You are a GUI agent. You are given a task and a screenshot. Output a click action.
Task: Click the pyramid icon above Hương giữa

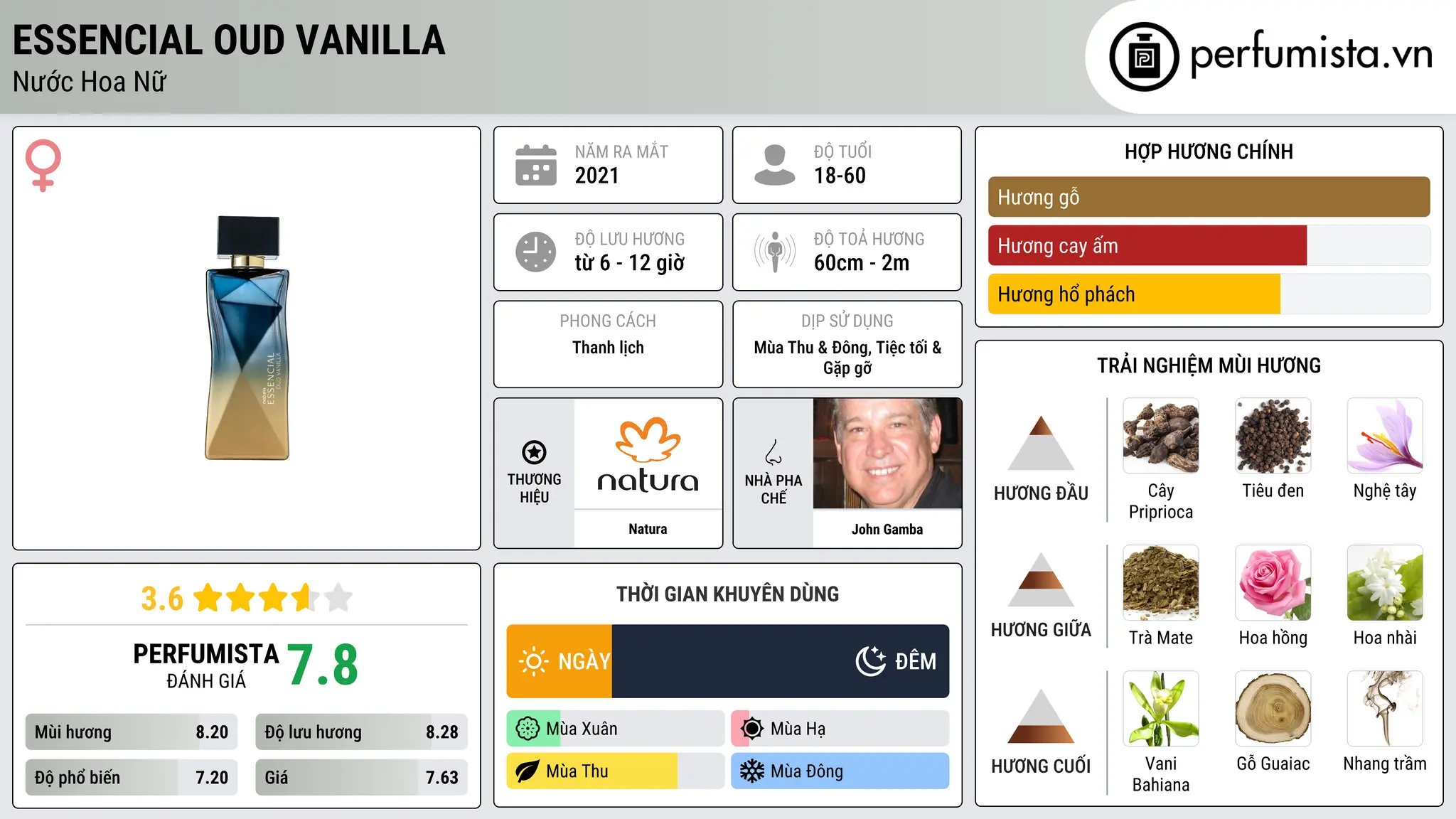[1041, 579]
